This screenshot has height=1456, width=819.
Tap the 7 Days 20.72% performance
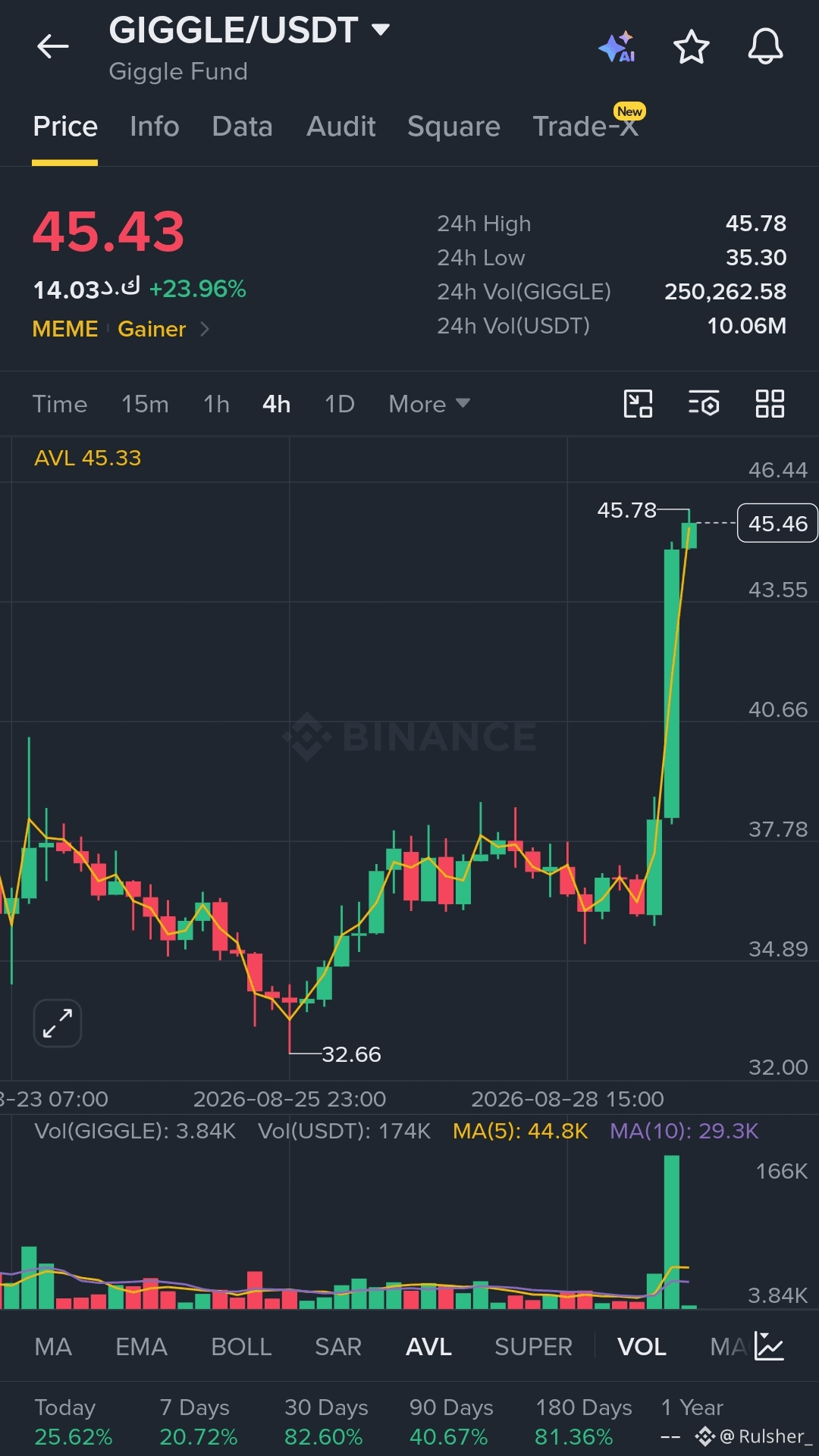199,1422
